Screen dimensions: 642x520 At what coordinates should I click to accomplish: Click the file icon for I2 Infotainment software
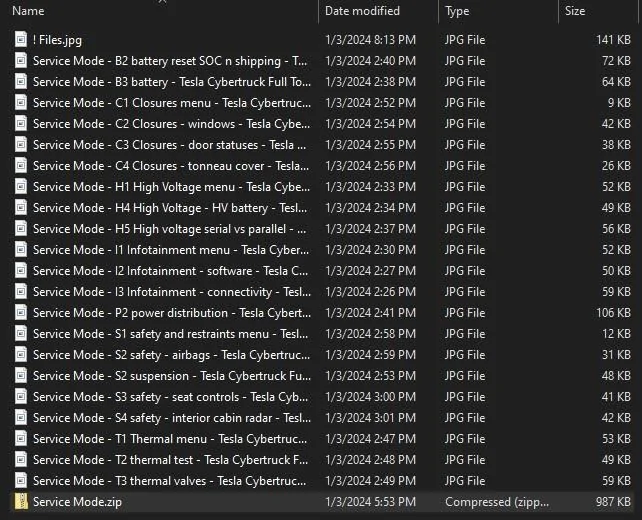(x=21, y=271)
